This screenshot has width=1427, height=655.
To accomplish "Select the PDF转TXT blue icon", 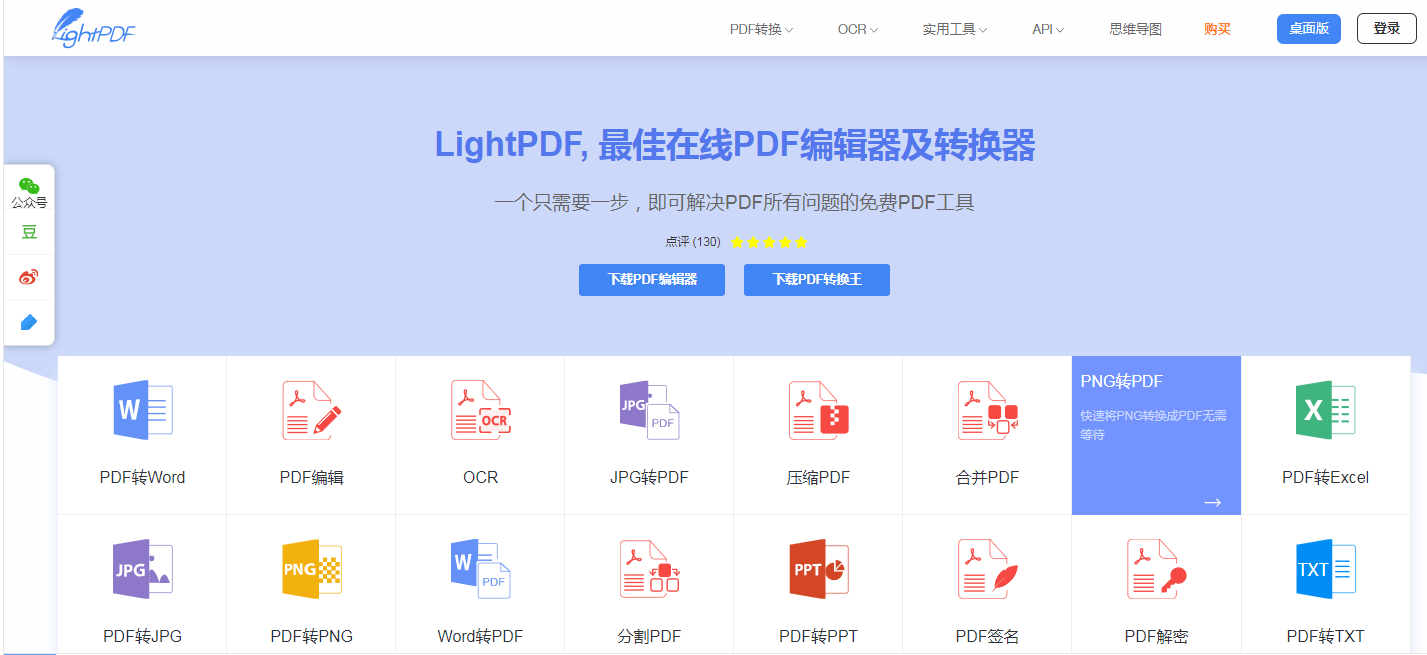I will tap(1325, 569).
